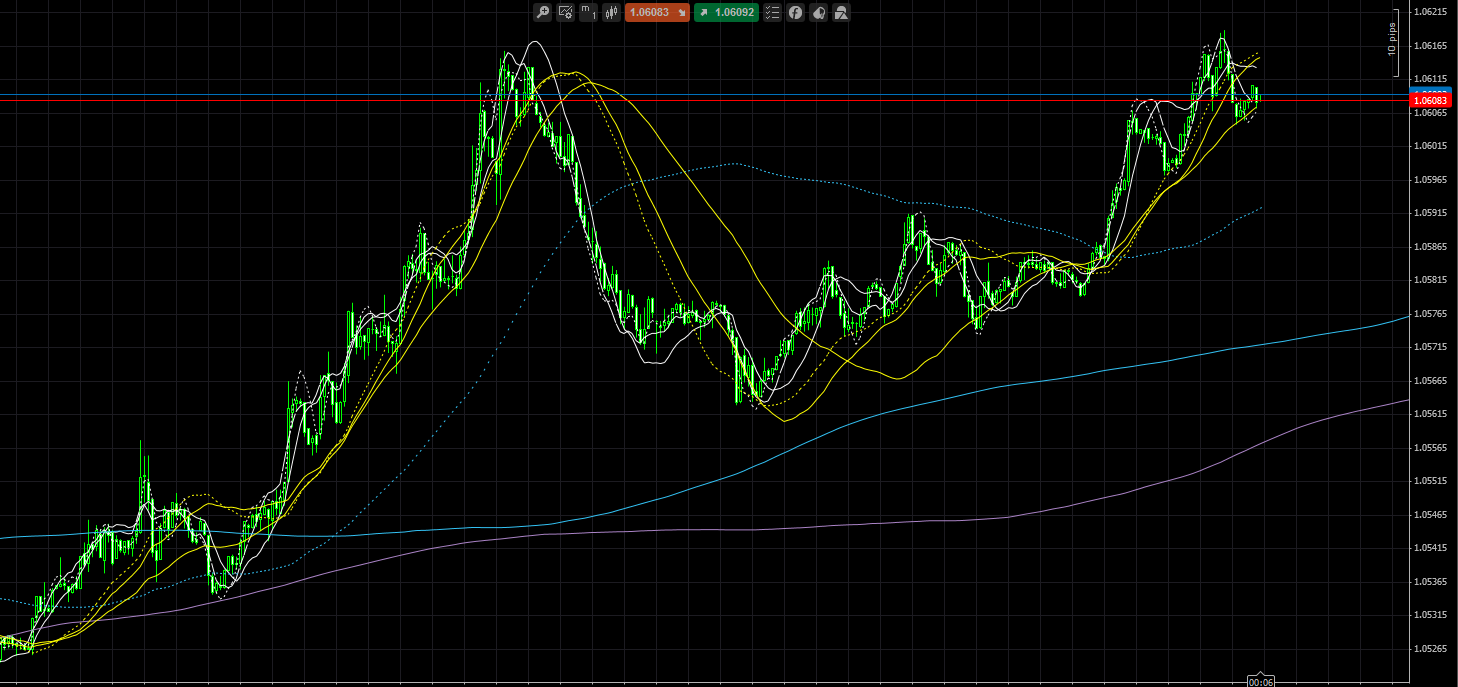Click the blue ask price axis label
This screenshot has height=687, width=1458.
tap(1432, 92)
